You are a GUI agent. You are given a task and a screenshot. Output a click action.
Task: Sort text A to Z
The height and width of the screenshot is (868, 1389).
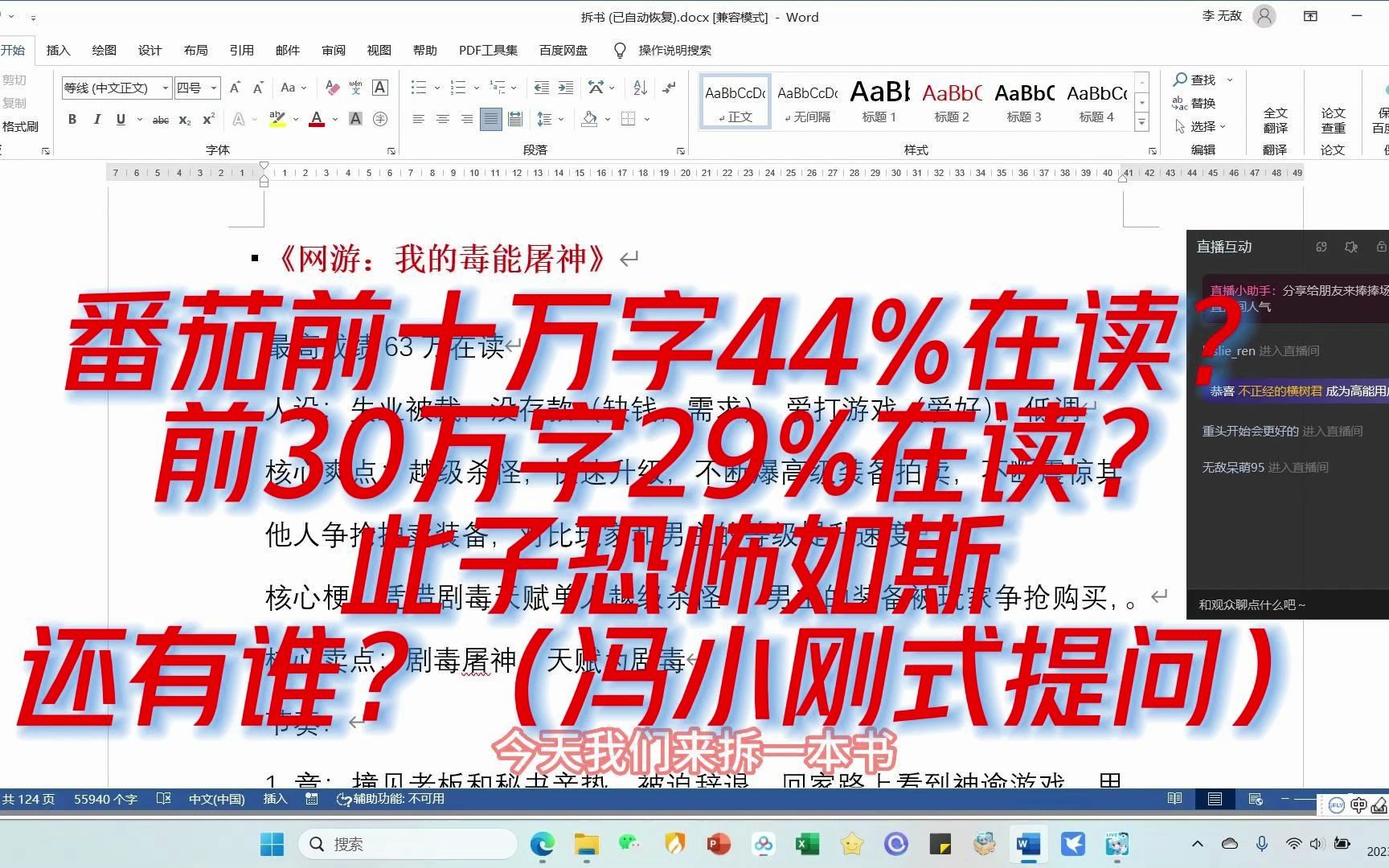tap(640, 88)
